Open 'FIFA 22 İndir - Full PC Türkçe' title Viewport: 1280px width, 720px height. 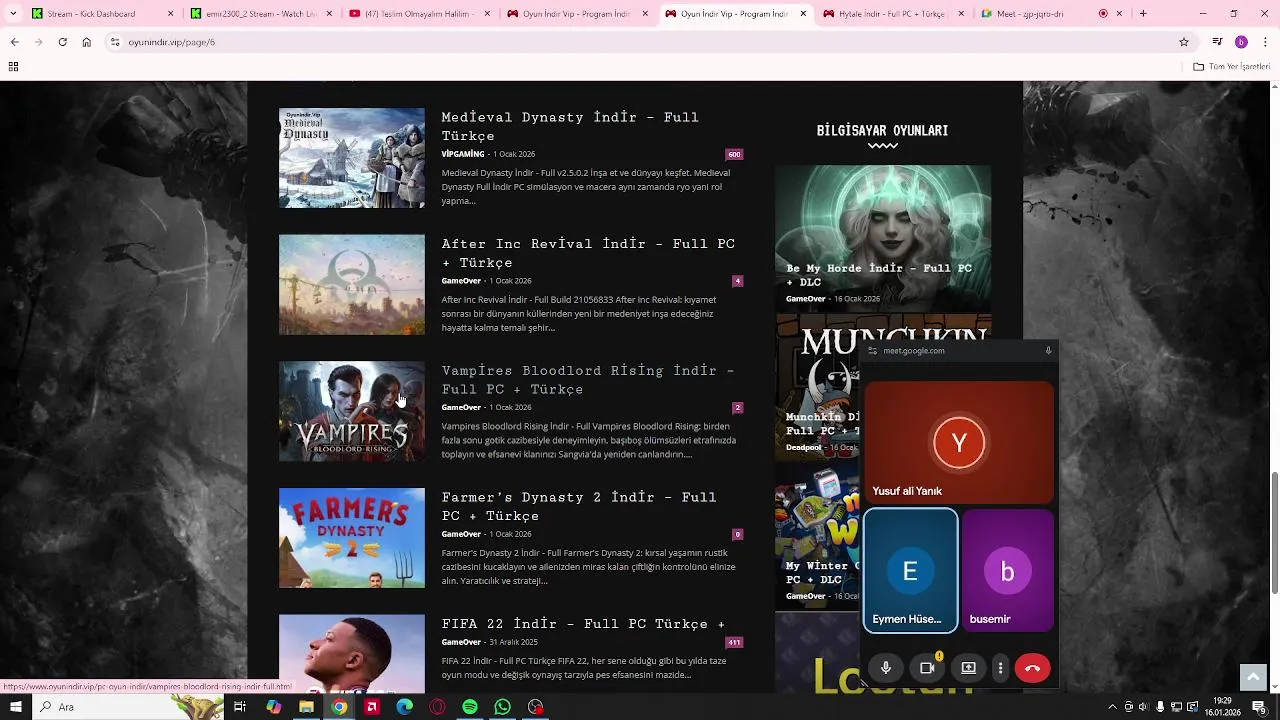click(583, 624)
